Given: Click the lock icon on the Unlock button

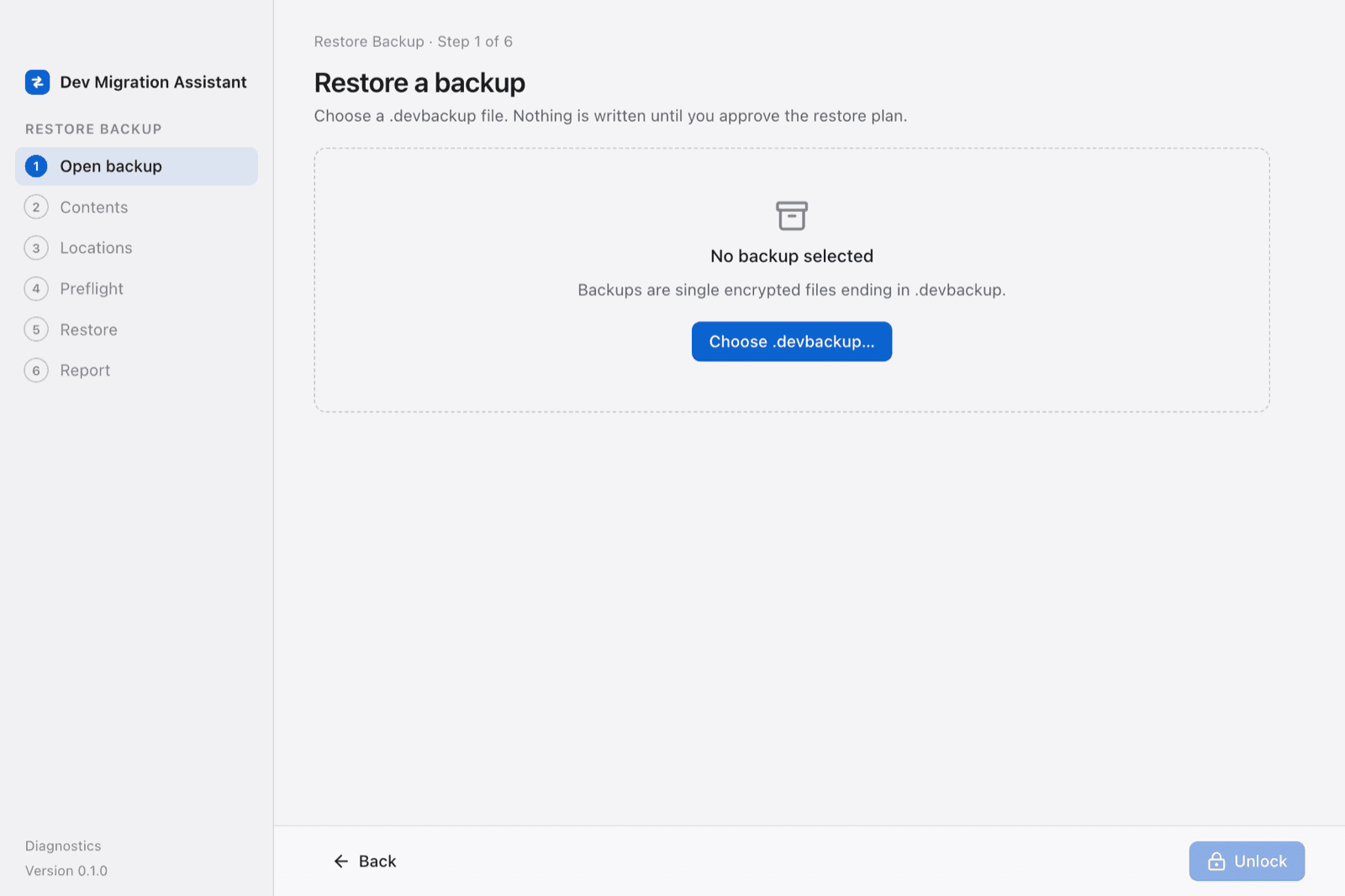Looking at the screenshot, I should [1216, 862].
